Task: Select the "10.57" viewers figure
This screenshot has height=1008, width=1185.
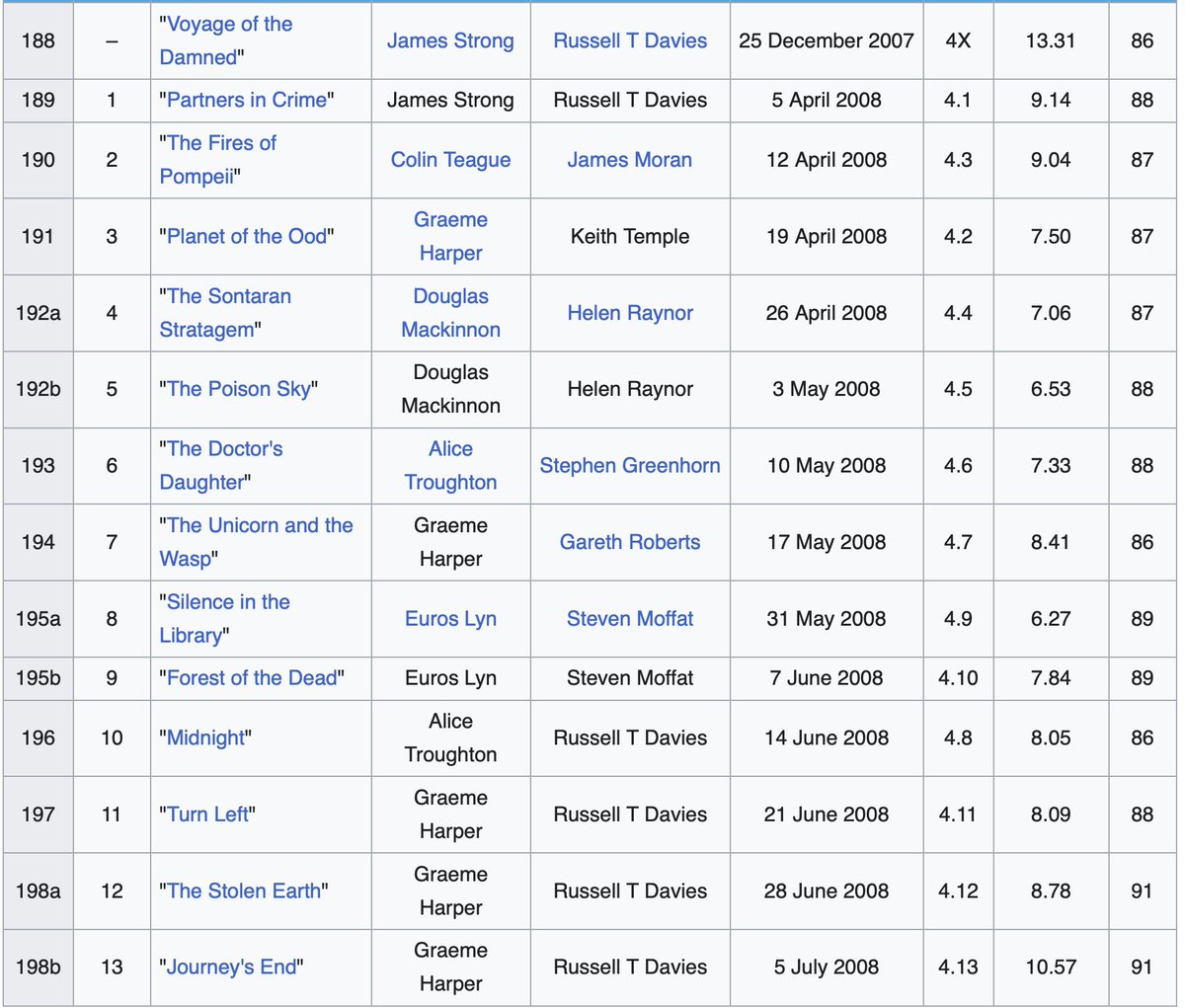Action: coord(1051,968)
